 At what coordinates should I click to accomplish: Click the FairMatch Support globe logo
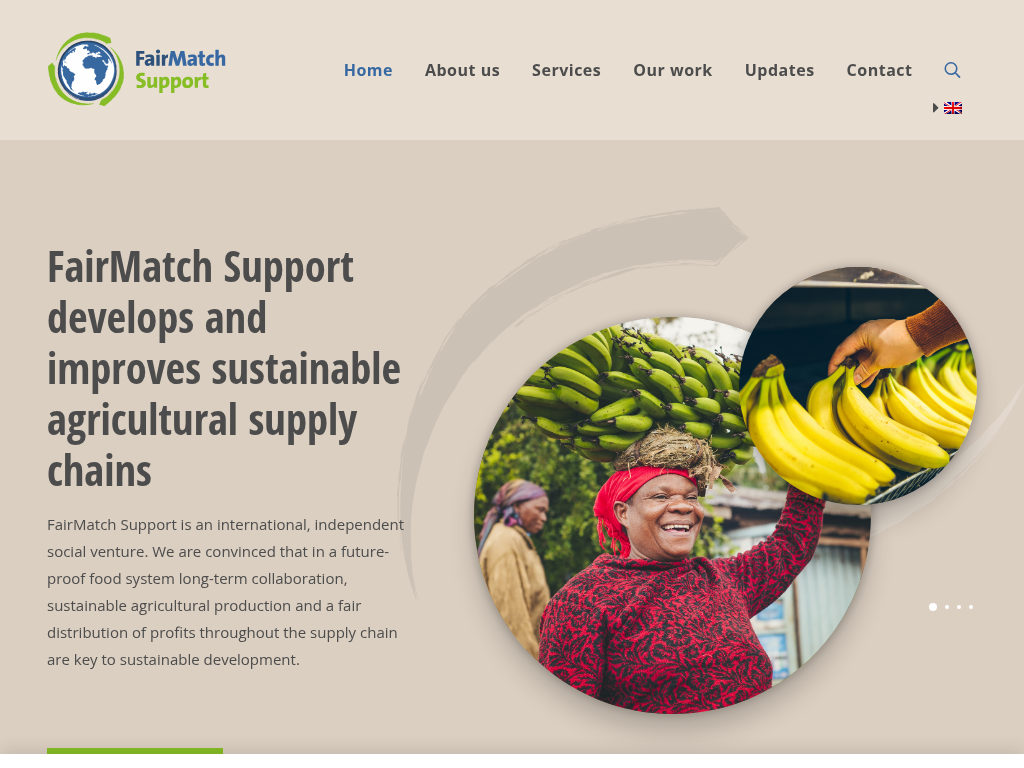tap(86, 69)
